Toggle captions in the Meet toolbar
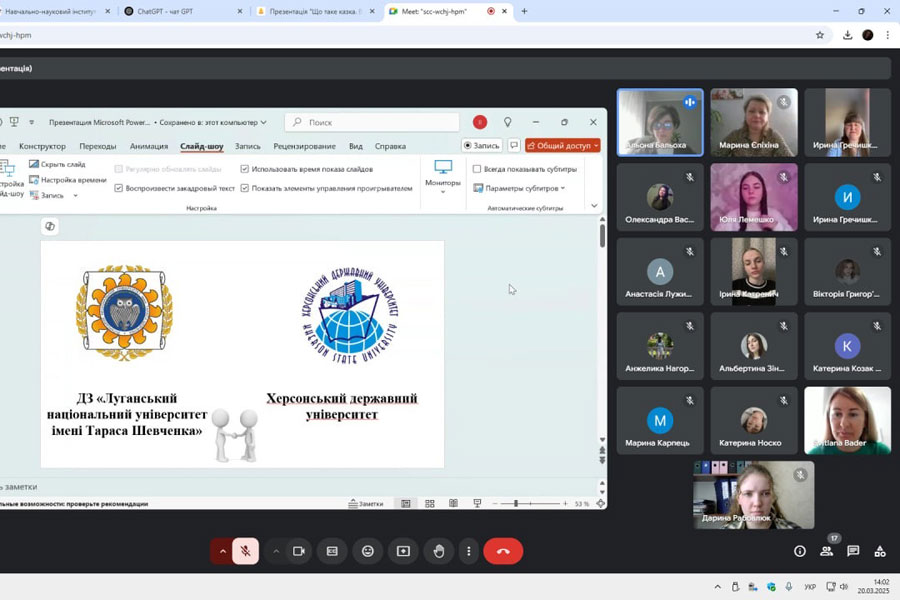 click(x=332, y=551)
